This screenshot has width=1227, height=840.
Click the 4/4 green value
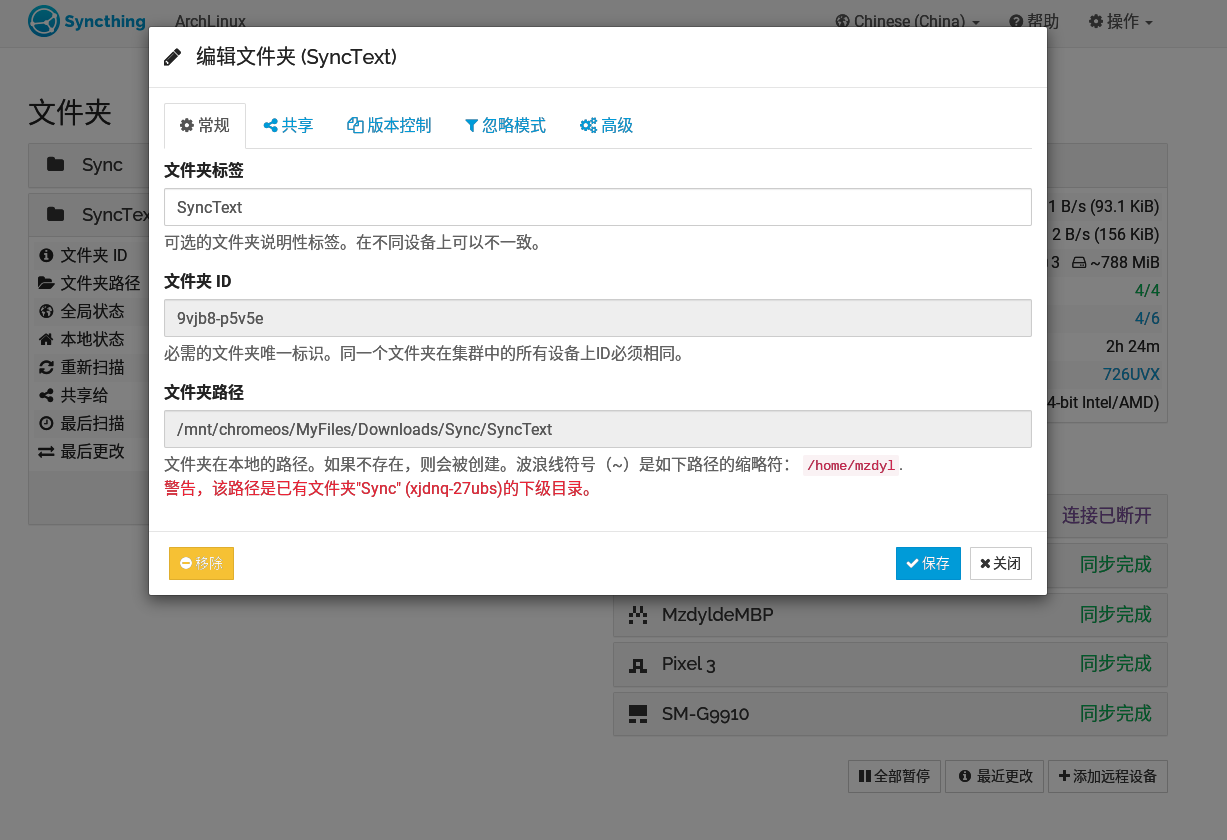(x=1147, y=290)
